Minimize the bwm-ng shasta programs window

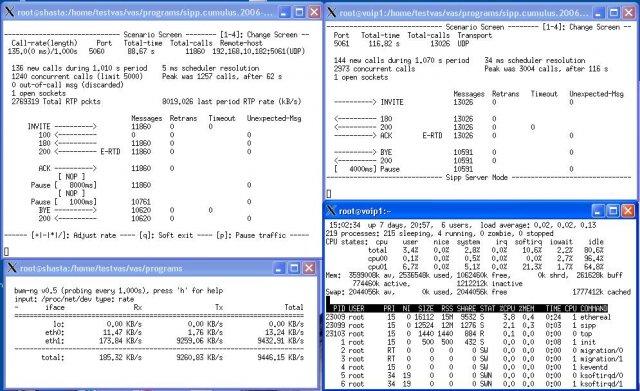pyautogui.click(x=279, y=268)
